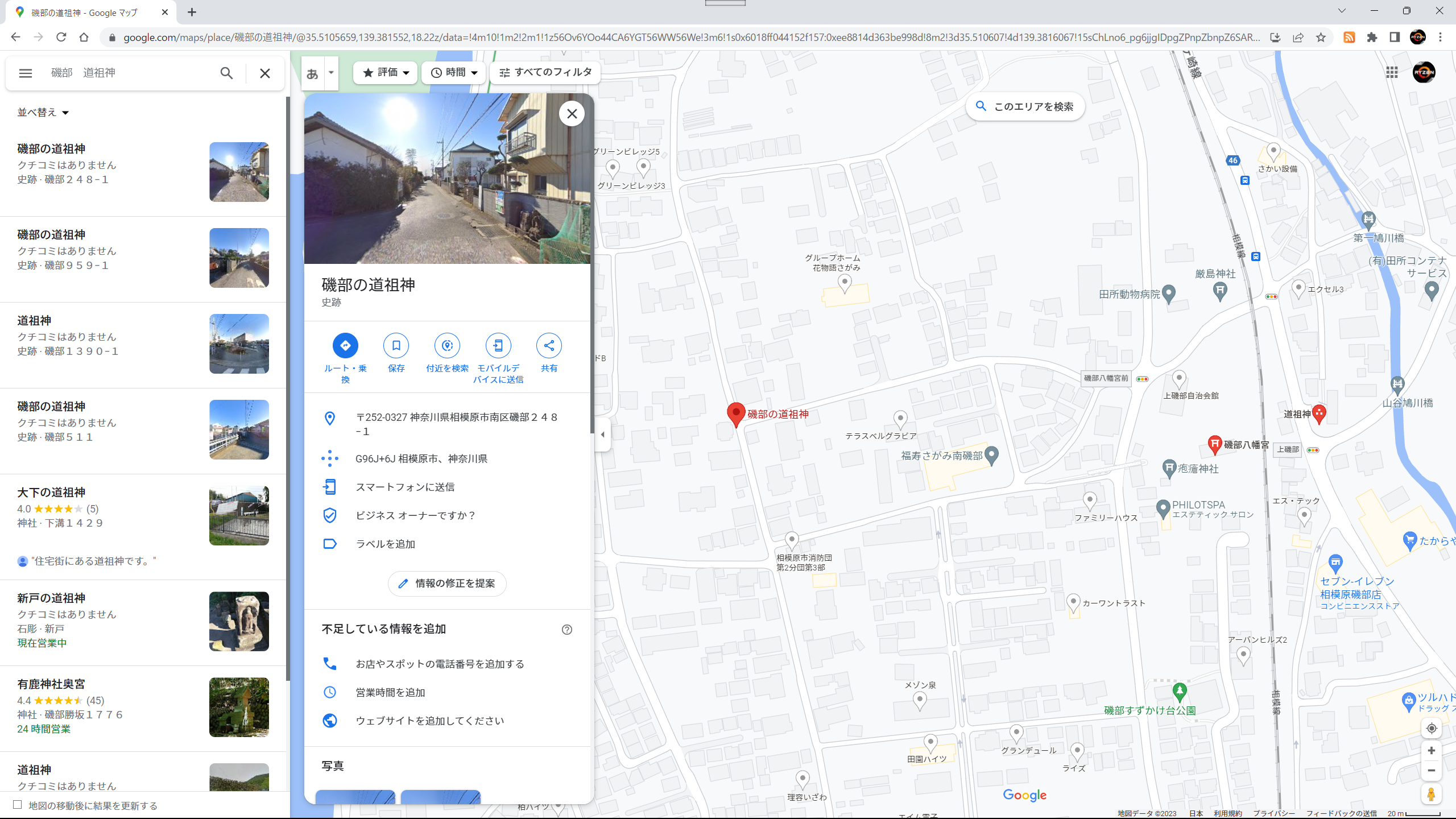
Task: Open Google account avatar on map
Action: click(x=1424, y=72)
